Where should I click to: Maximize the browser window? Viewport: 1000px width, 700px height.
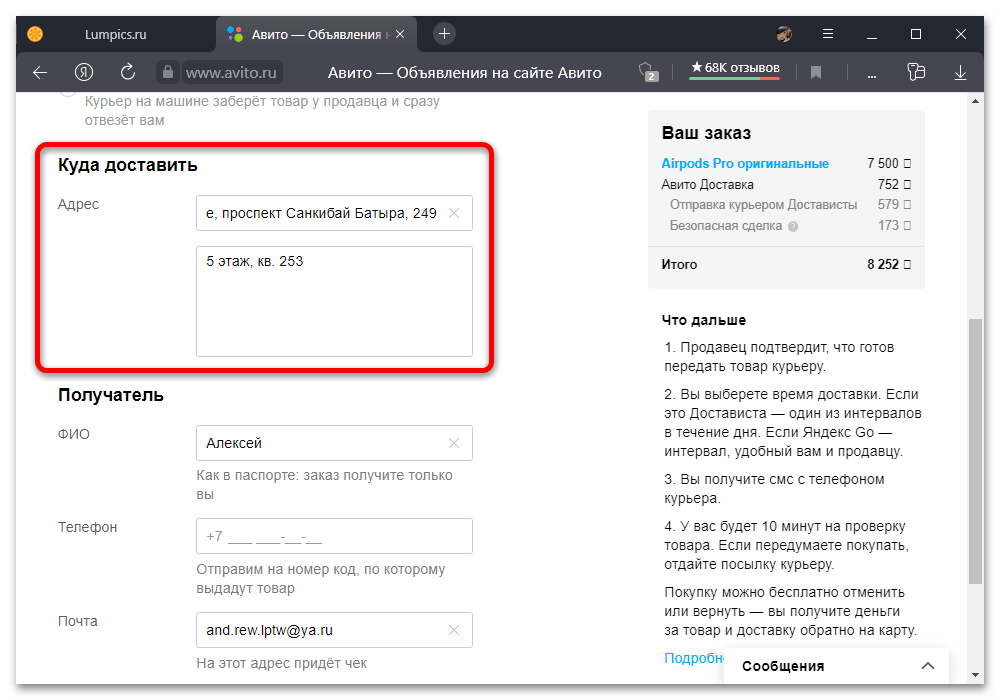[916, 34]
